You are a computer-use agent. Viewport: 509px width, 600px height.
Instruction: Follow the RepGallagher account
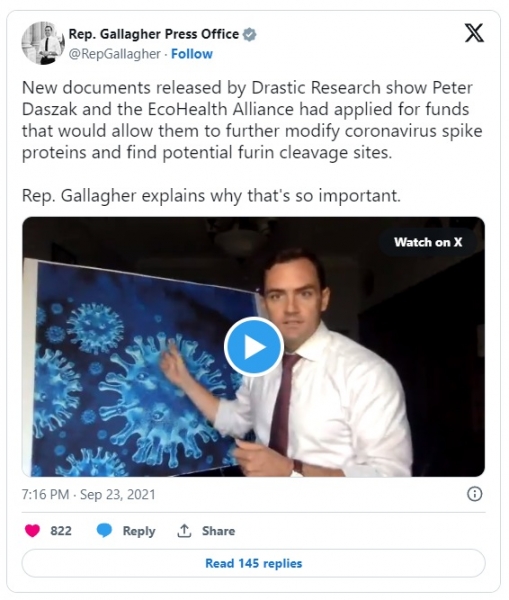[x=192, y=54]
